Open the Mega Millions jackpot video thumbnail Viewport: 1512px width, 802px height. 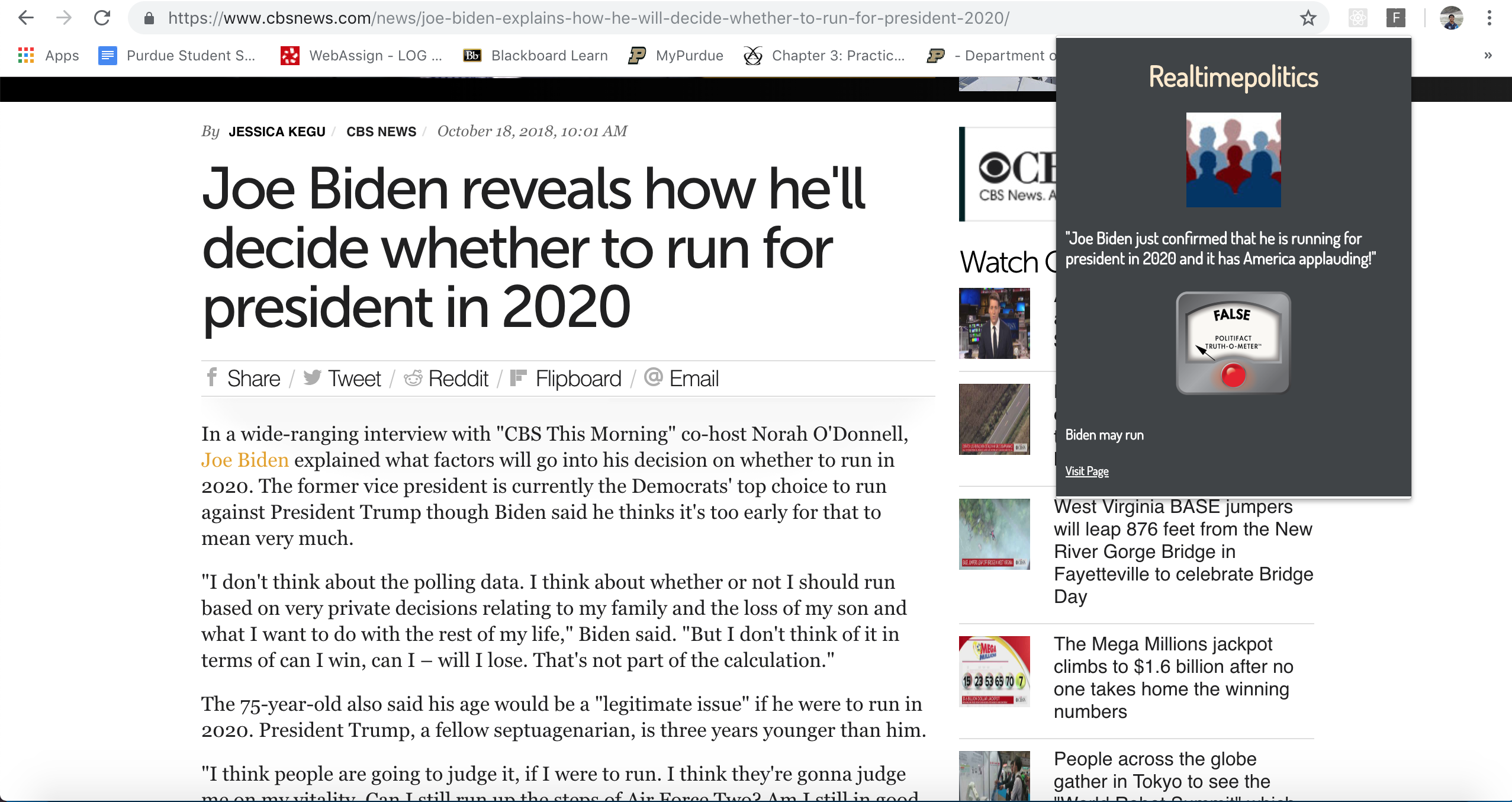click(x=994, y=671)
